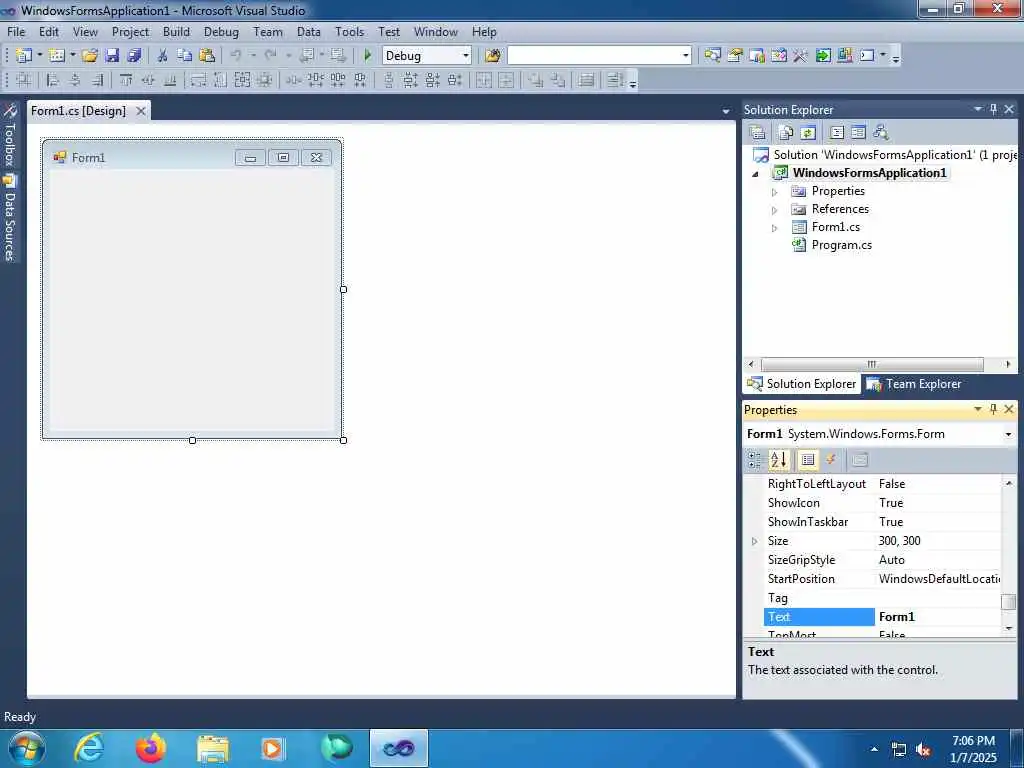The height and width of the screenshot is (768, 1024).
Task: Click the Save All toolbar icon
Action: [135, 56]
